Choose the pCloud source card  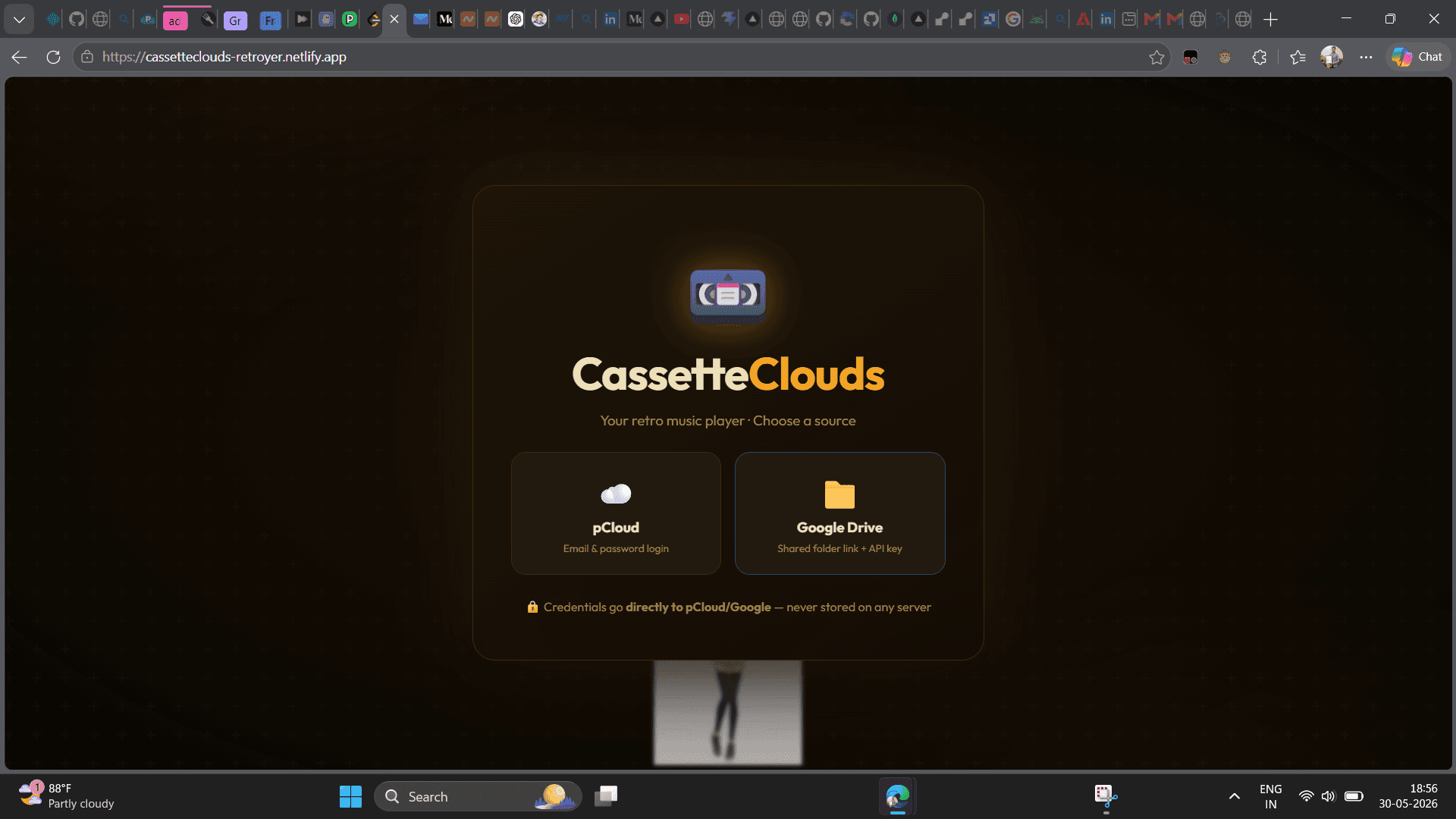coord(616,513)
